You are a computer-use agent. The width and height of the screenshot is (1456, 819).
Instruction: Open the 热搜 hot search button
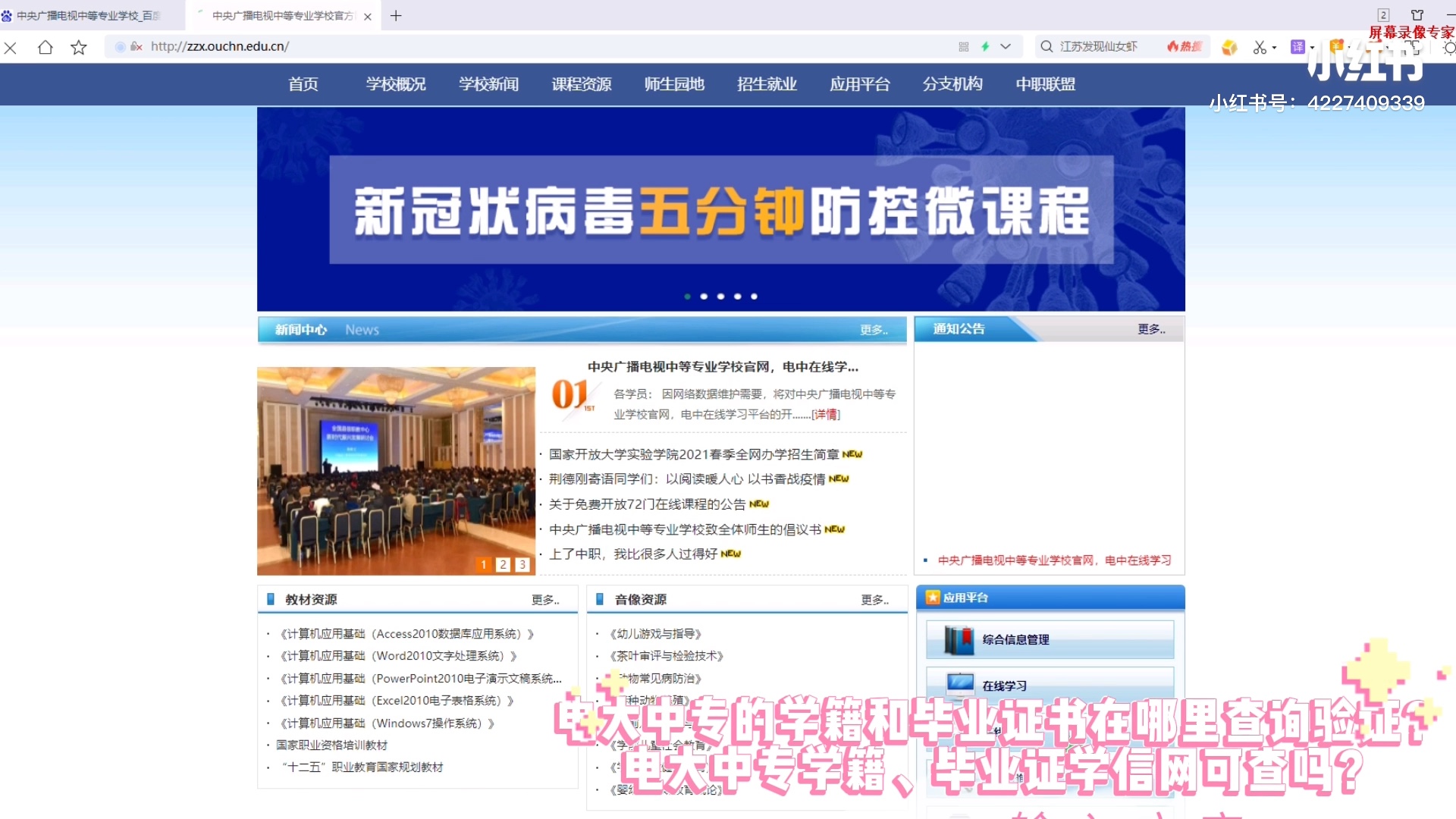[1185, 46]
